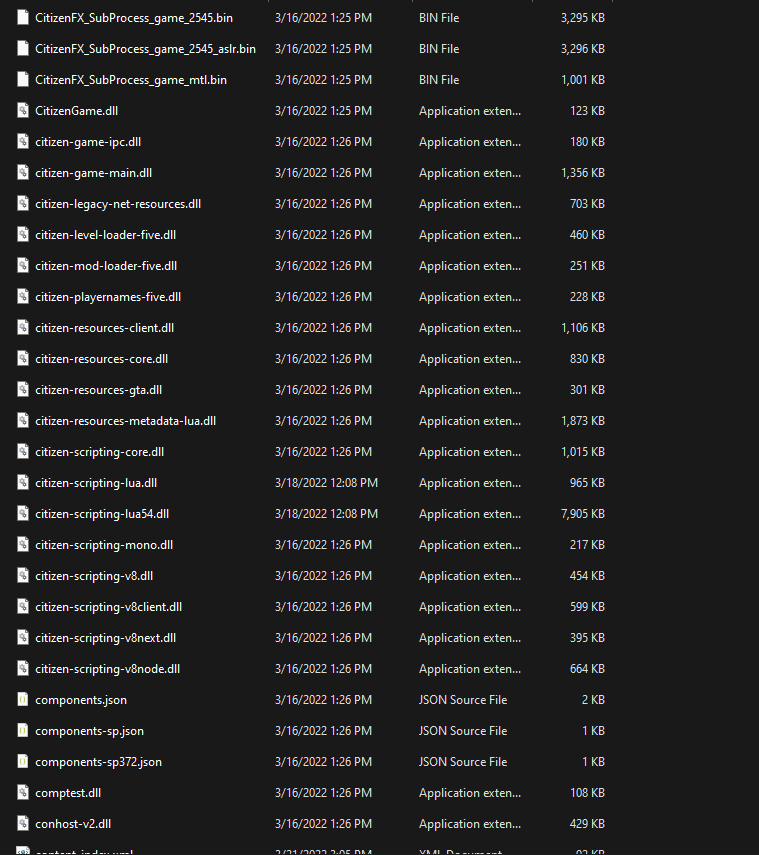Viewport: 759px width, 855px height.
Task: Click the JSON Source File type for components.json
Action: click(x=463, y=700)
